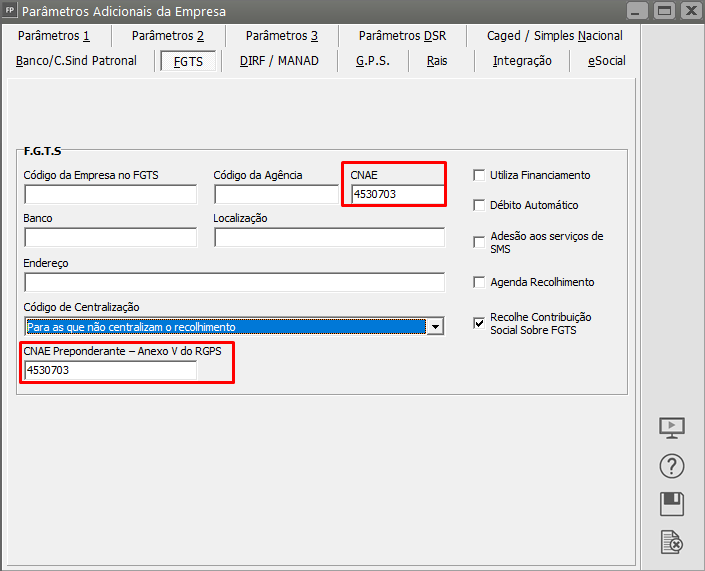
Task: Open the DIRF / MANAD tab
Action: click(279, 61)
